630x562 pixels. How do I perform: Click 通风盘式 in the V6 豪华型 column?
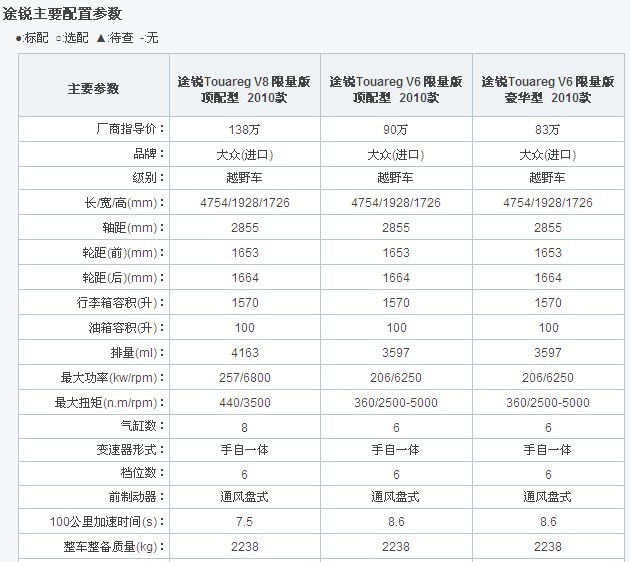coord(548,497)
